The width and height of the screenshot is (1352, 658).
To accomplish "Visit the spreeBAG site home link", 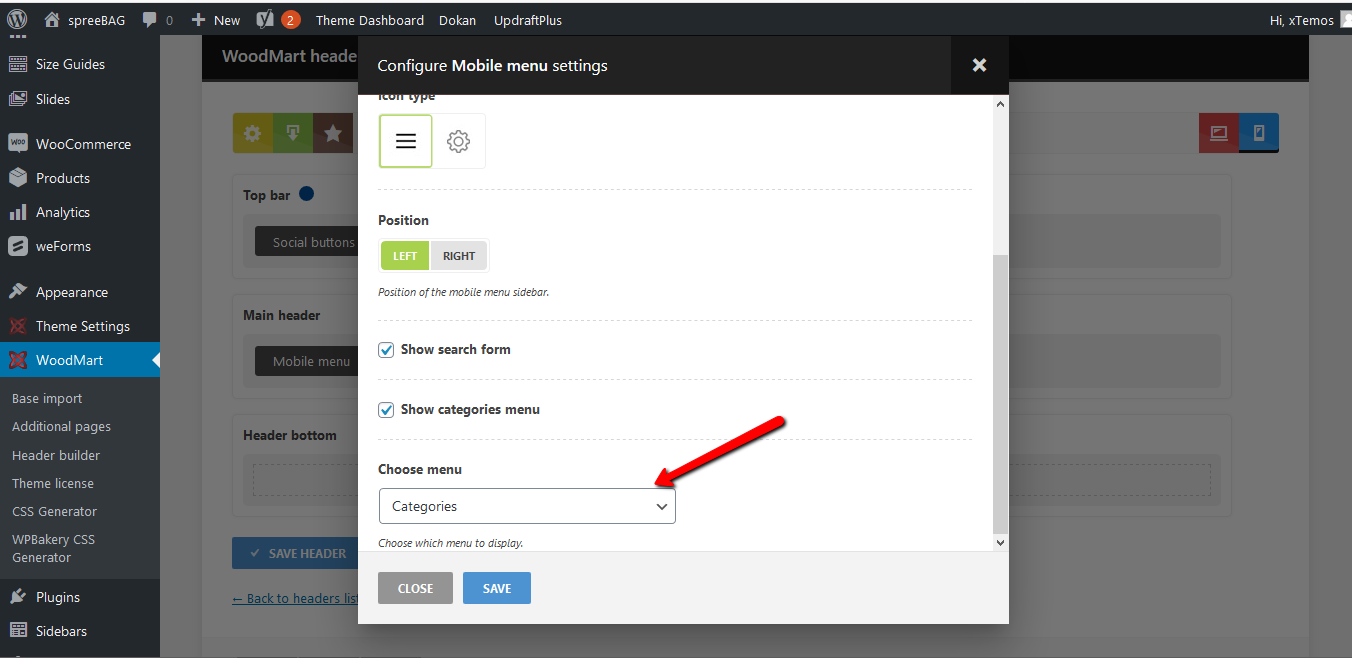I will point(85,19).
